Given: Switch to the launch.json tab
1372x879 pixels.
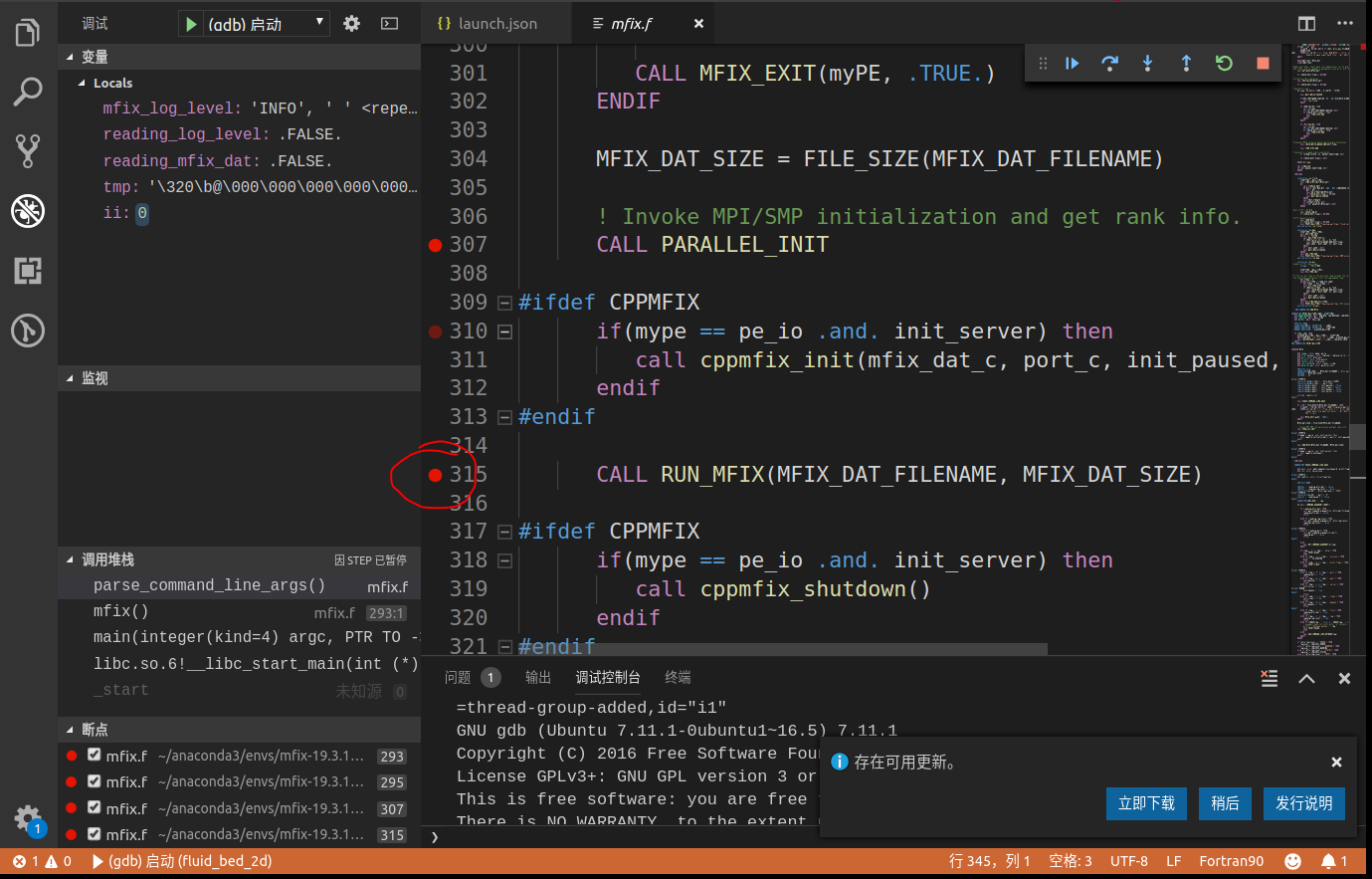Looking at the screenshot, I should [x=496, y=23].
